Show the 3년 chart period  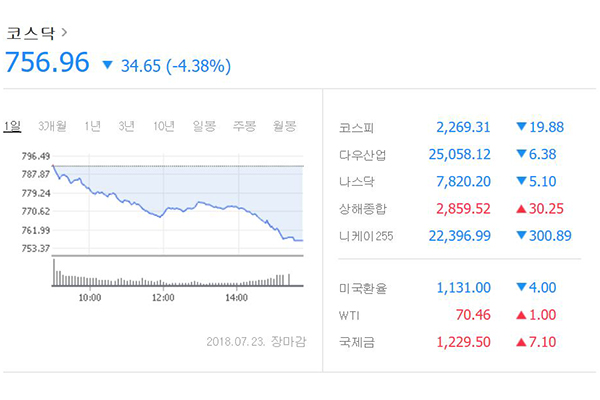(127, 126)
